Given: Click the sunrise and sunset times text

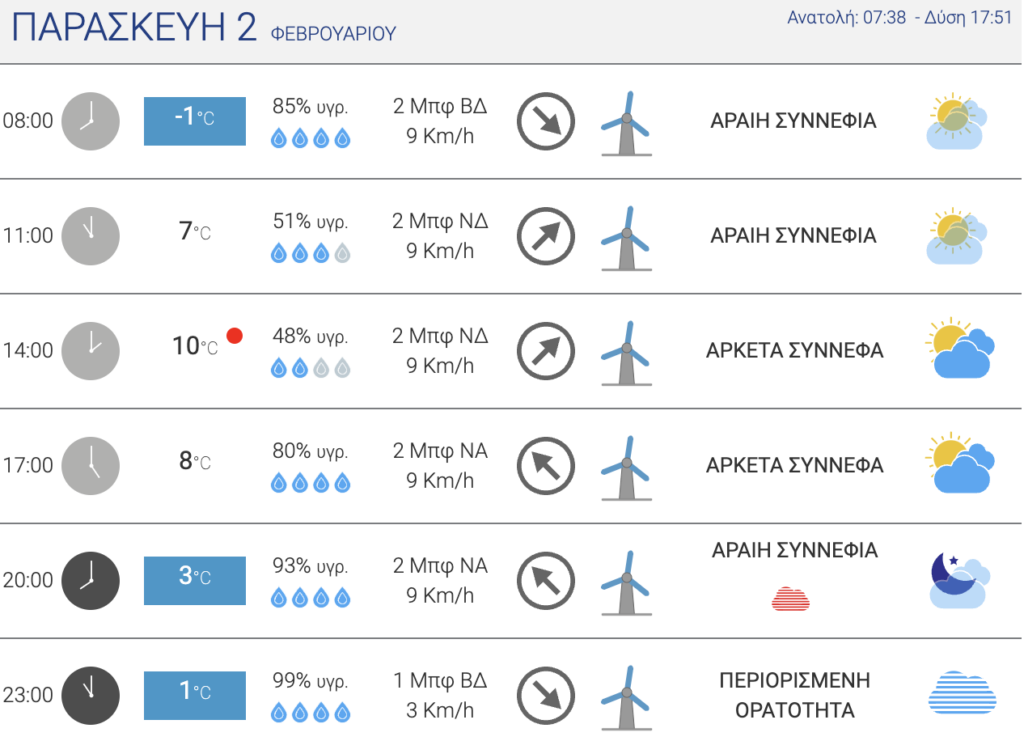Looking at the screenshot, I should pyautogui.click(x=899, y=18).
